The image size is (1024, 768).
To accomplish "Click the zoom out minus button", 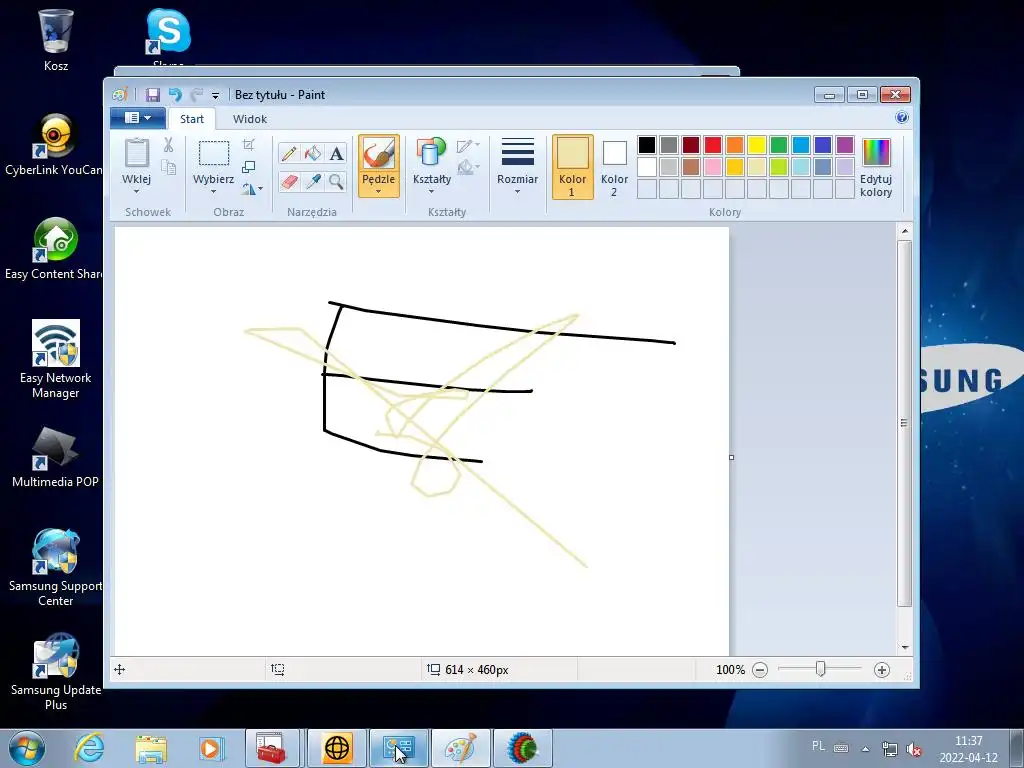I will 760,669.
